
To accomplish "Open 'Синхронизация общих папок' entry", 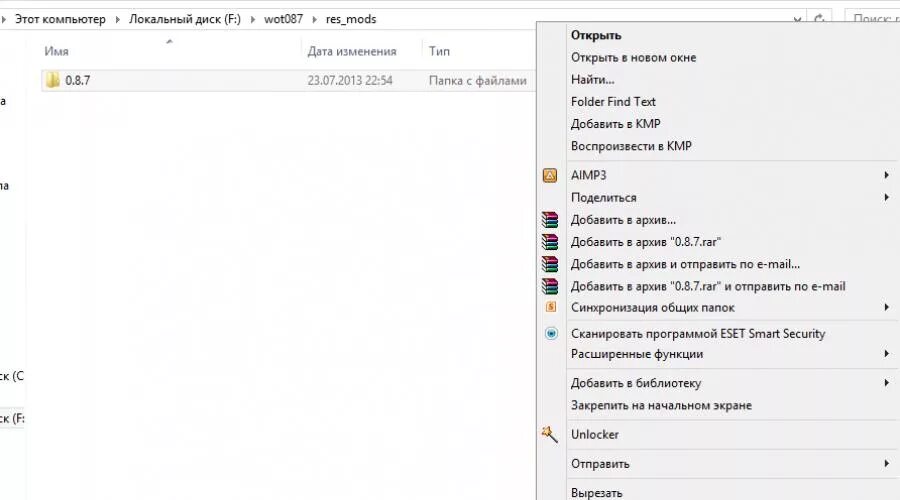I will [653, 308].
